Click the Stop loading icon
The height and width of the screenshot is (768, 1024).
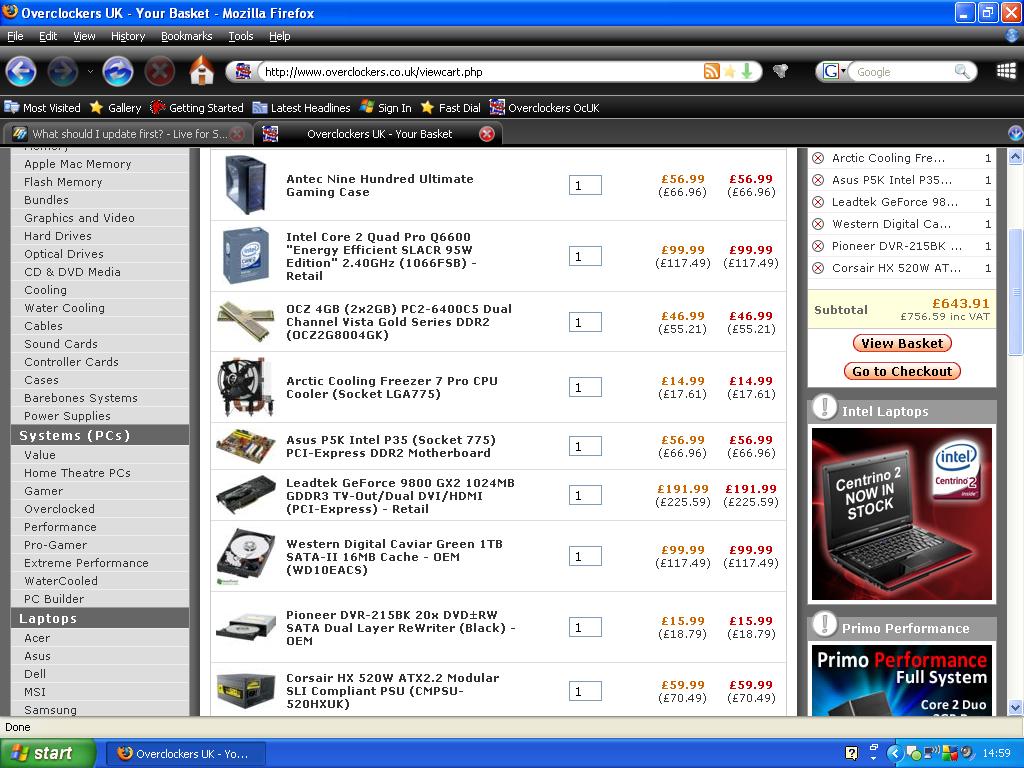[x=159, y=71]
